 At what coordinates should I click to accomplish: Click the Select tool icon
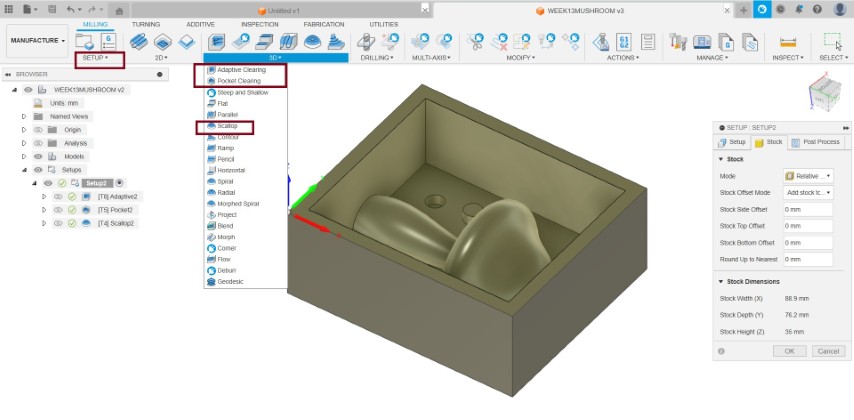[832, 41]
